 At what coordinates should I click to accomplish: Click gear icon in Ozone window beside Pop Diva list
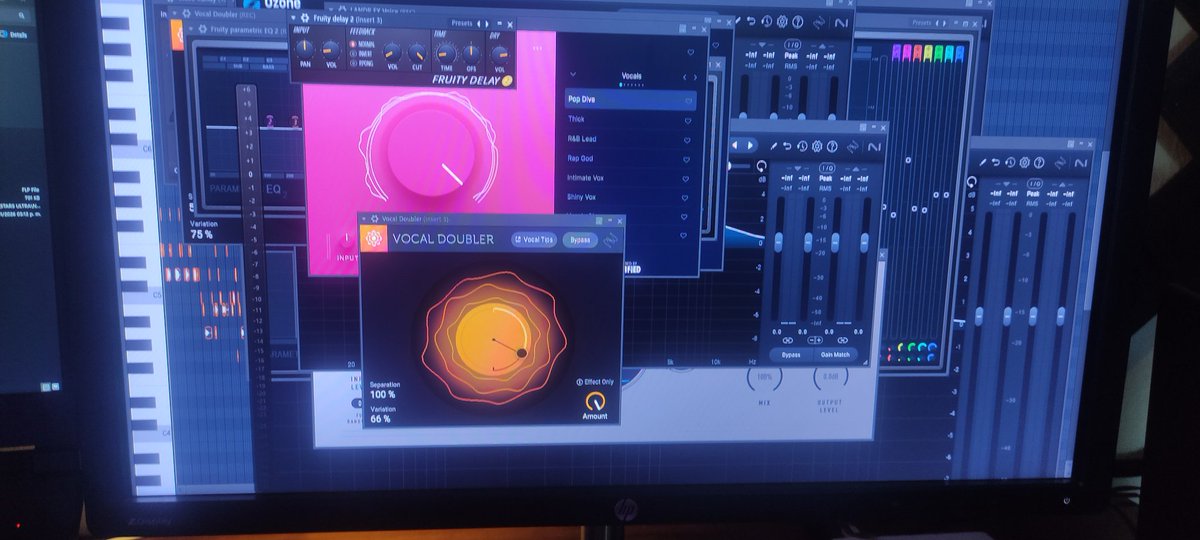click(782, 21)
